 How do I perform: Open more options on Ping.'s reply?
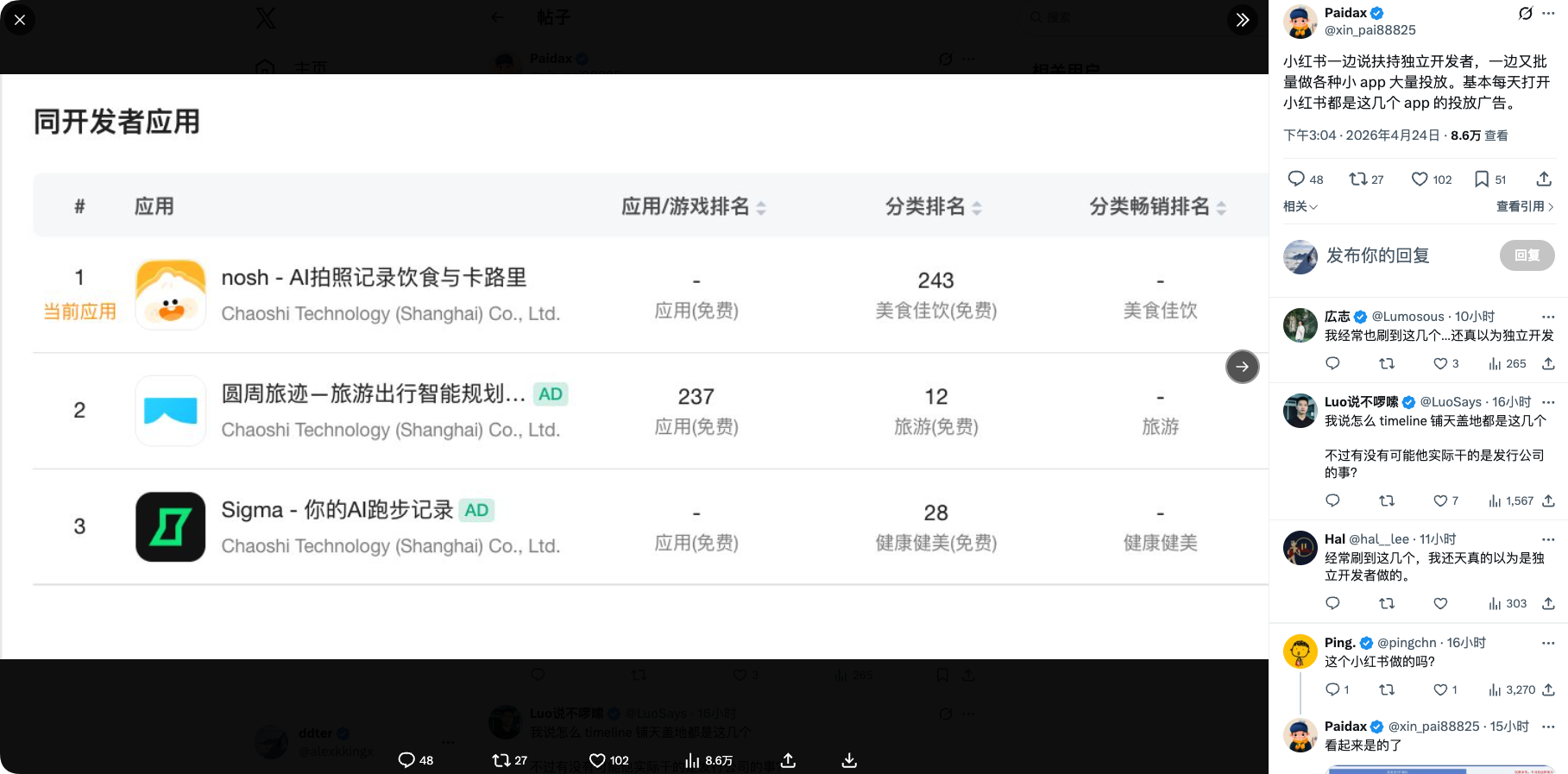click(1548, 643)
